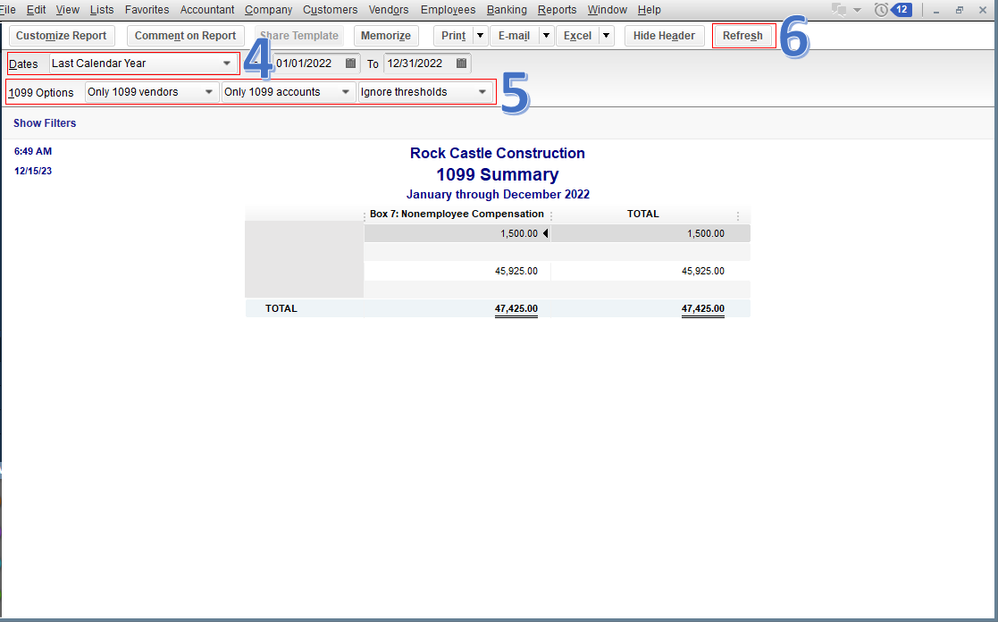This screenshot has width=998, height=622.
Task: Open the Company menu
Action: pos(269,10)
